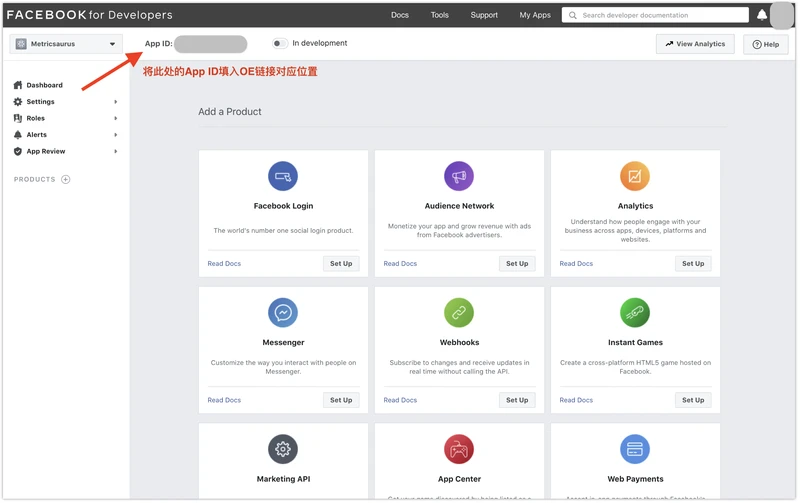
Task: Set Up Webhooks product
Action: (x=517, y=400)
